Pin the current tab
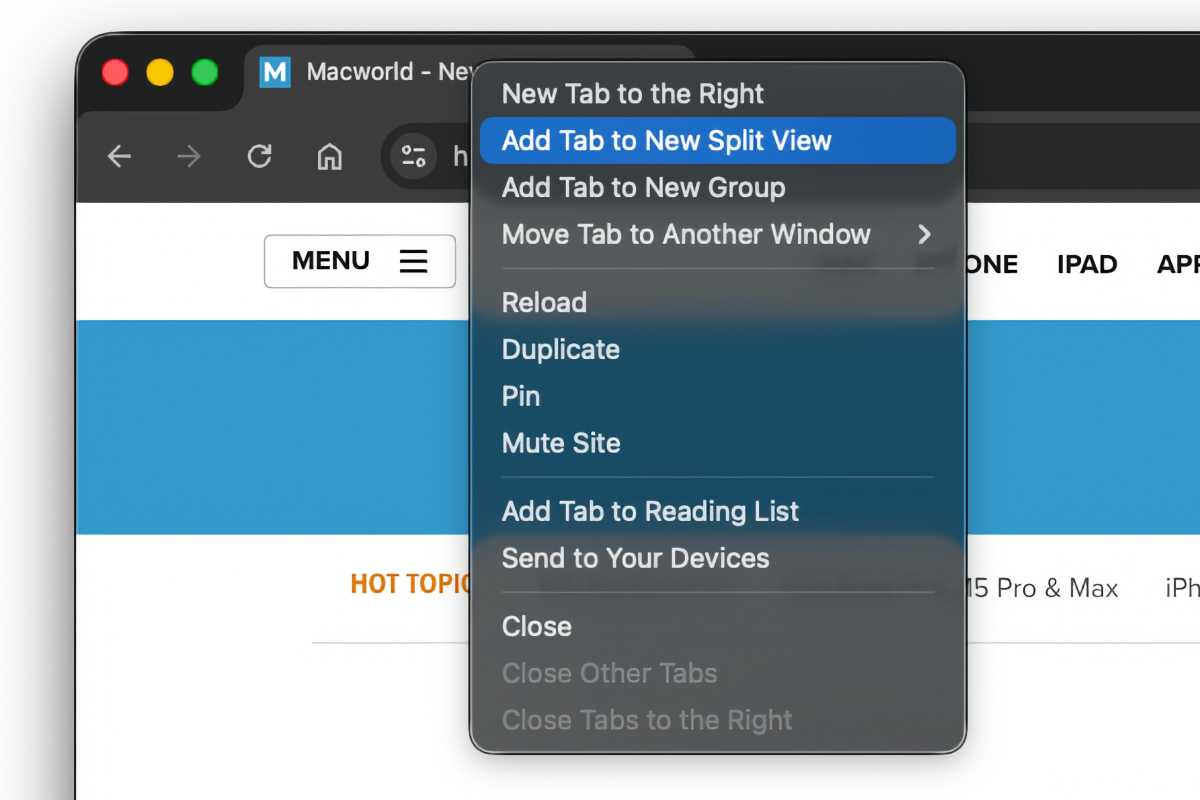1200x800 pixels. pos(520,396)
